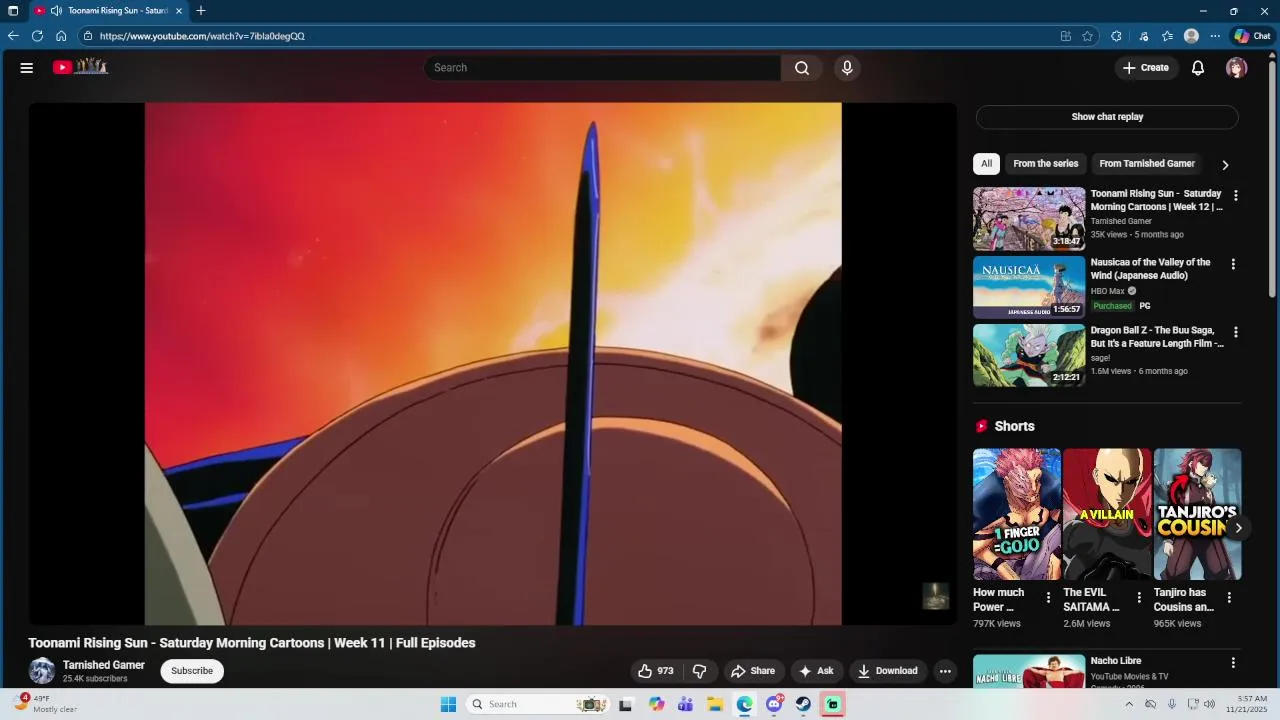
Task: Open the YouTube guide hamburger menu
Action: (27, 68)
